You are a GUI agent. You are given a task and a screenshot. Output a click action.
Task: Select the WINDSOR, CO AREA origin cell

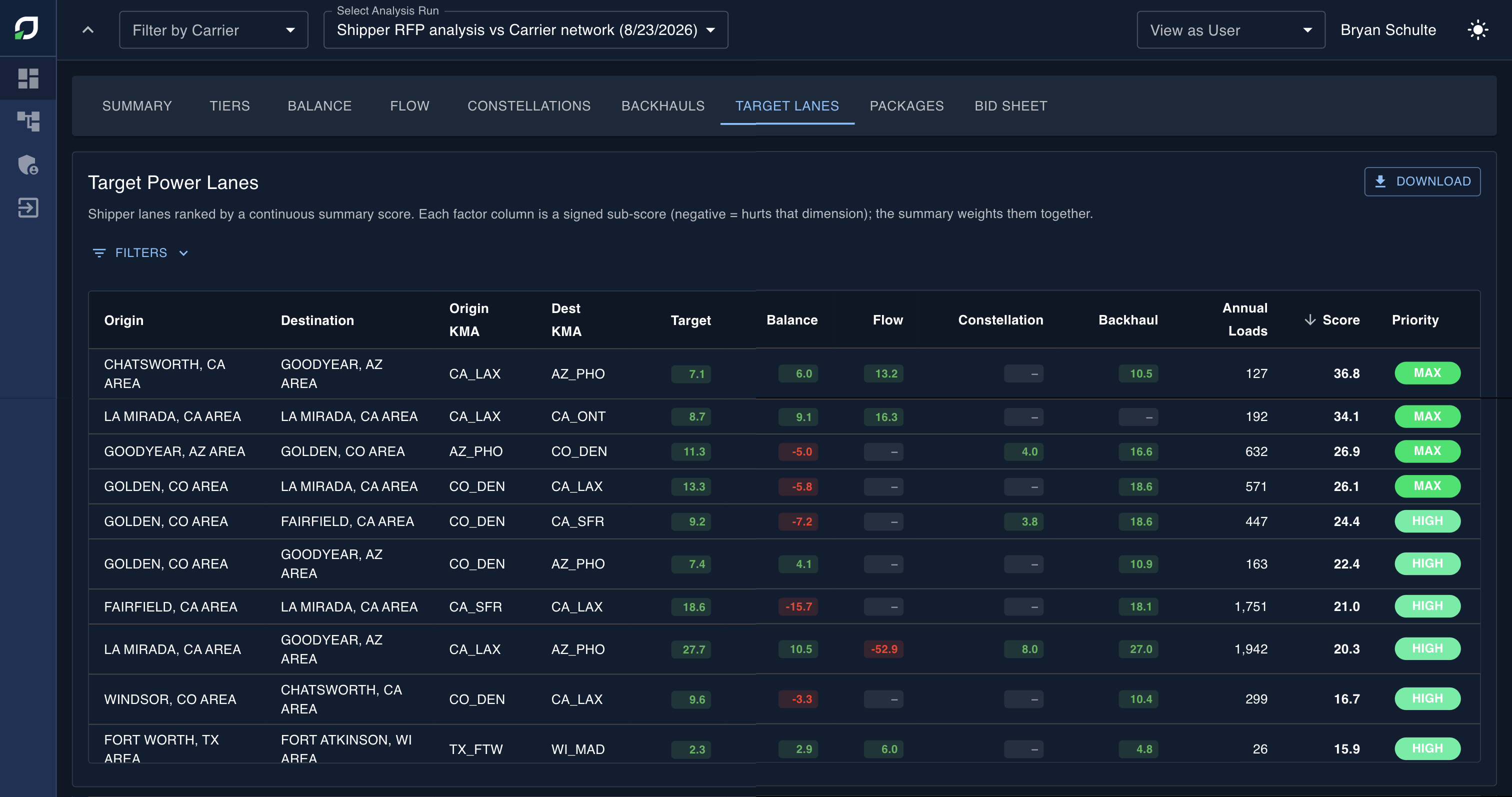pos(170,699)
